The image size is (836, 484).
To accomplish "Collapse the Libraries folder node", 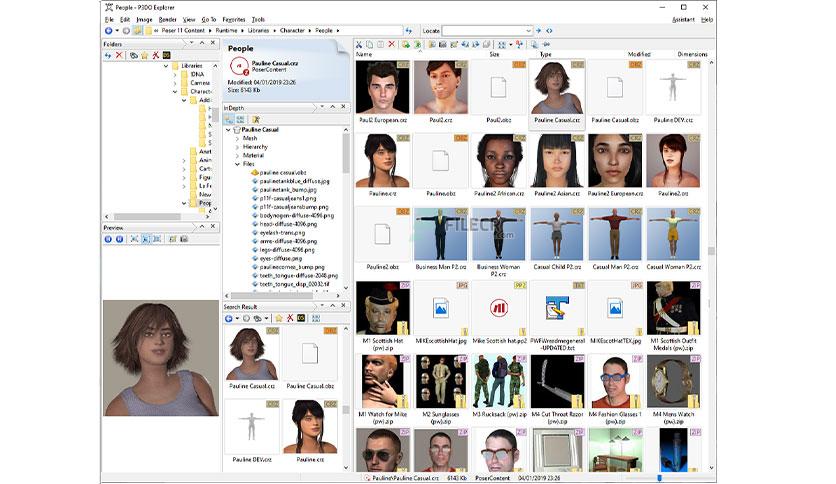I will coord(166,66).
